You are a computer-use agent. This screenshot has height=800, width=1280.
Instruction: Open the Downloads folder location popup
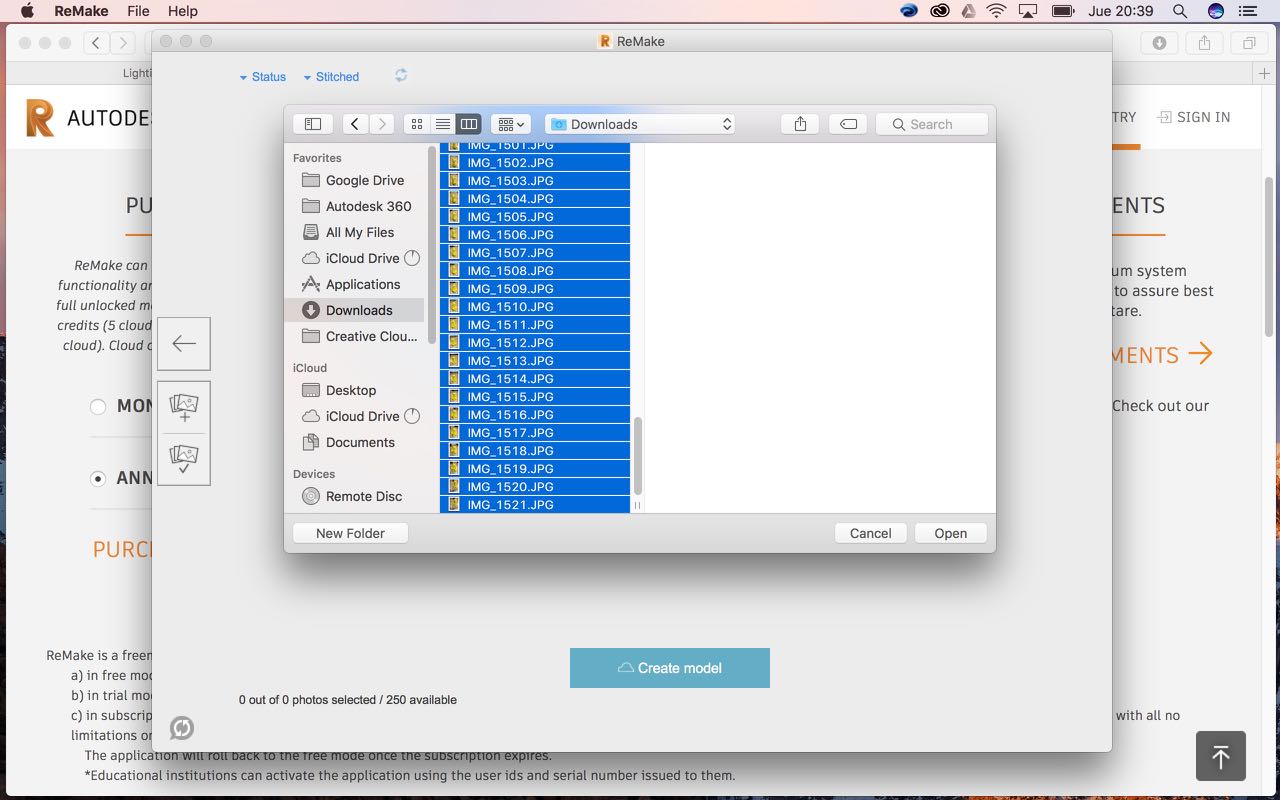641,124
